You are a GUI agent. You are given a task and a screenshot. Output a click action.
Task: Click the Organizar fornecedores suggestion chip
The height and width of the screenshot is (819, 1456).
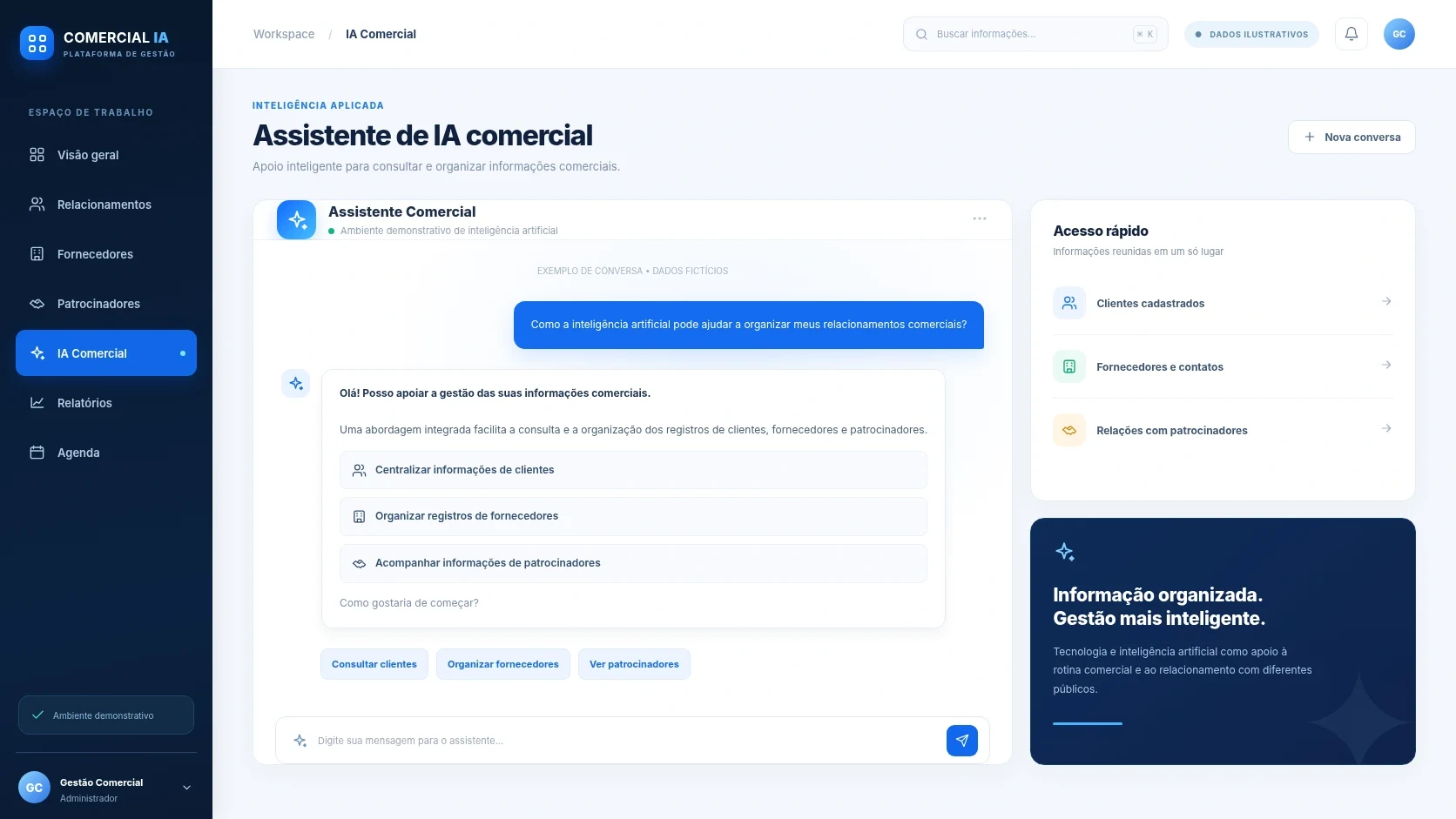503,664
